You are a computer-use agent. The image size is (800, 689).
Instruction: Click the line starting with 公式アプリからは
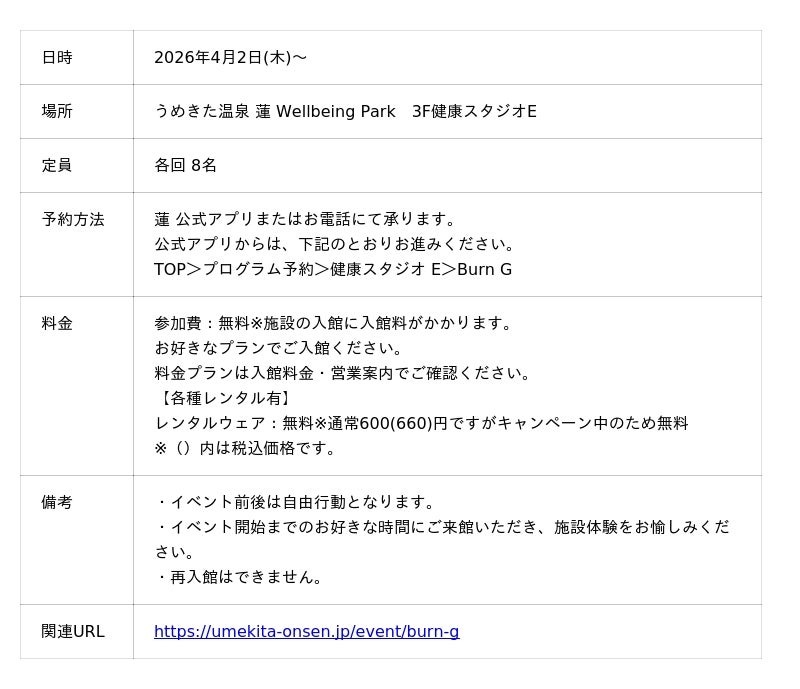tap(334, 245)
